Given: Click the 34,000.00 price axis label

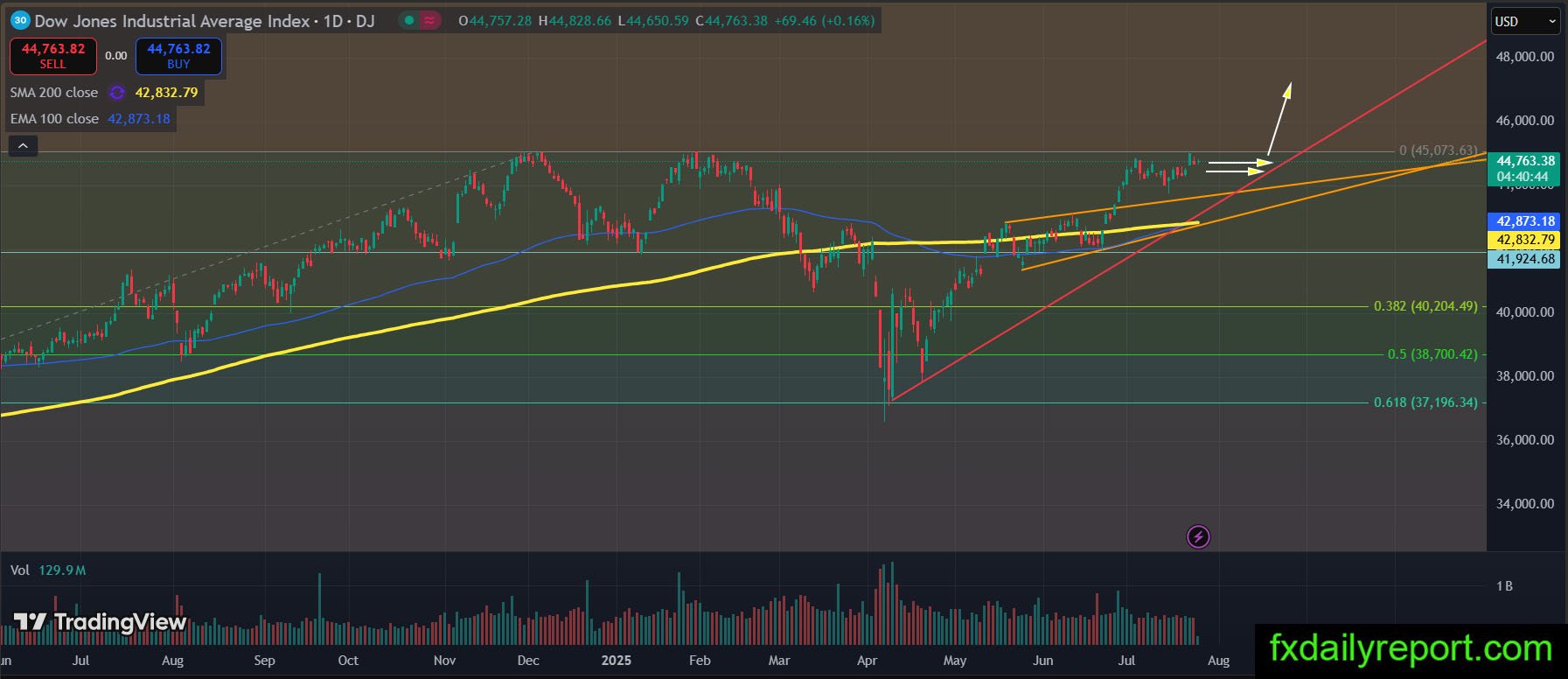Looking at the screenshot, I should coord(1525,504).
